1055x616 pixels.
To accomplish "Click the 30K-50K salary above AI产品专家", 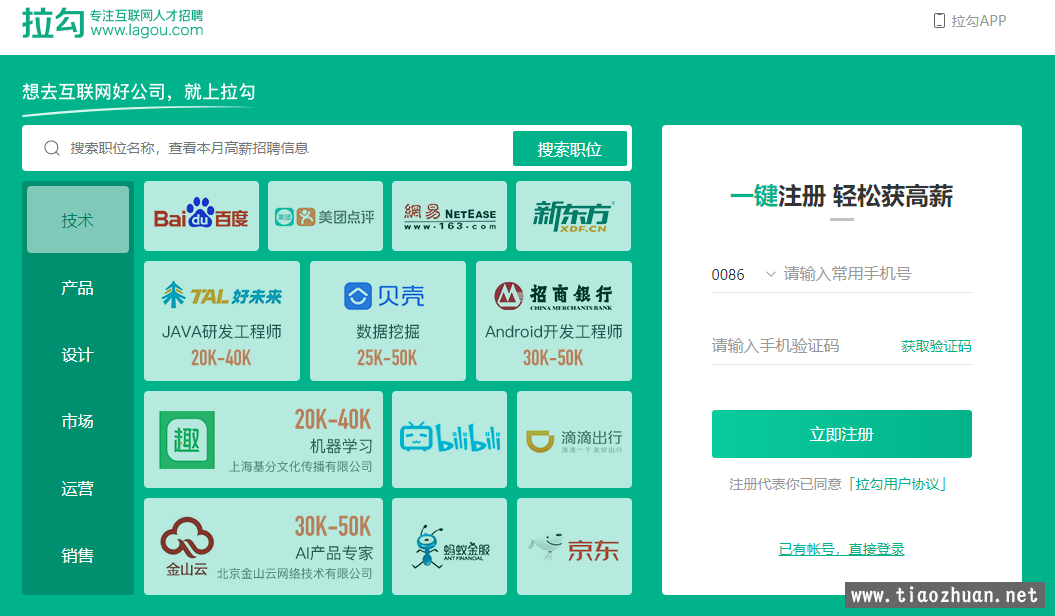I will (x=333, y=526).
